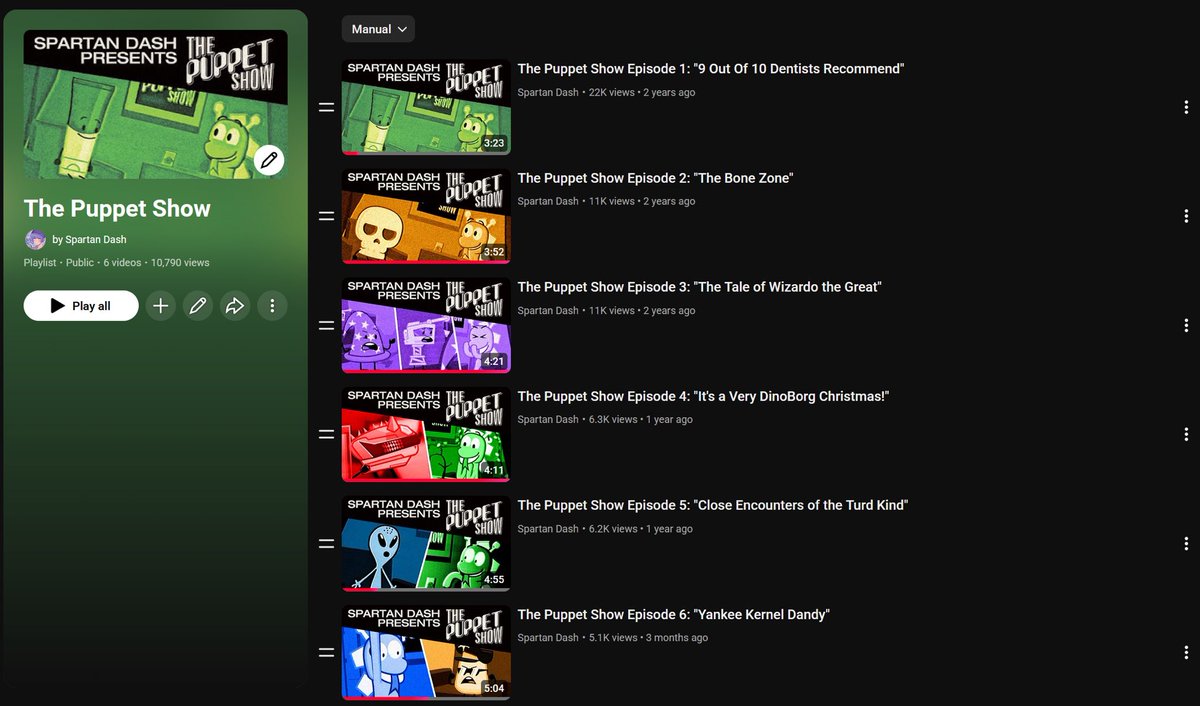Open three-dot menu for Episode 2
Image resolution: width=1200 pixels, height=706 pixels.
(1186, 216)
